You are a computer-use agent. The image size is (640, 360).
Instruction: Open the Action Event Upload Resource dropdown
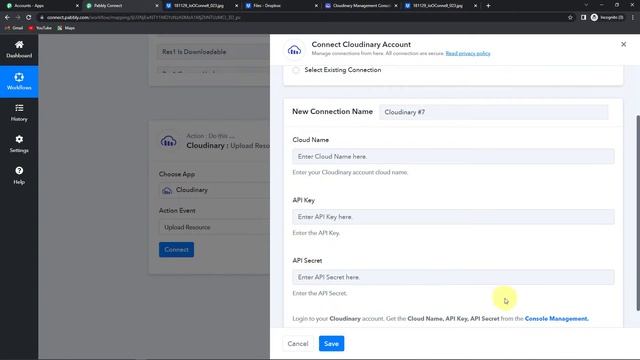point(214,227)
